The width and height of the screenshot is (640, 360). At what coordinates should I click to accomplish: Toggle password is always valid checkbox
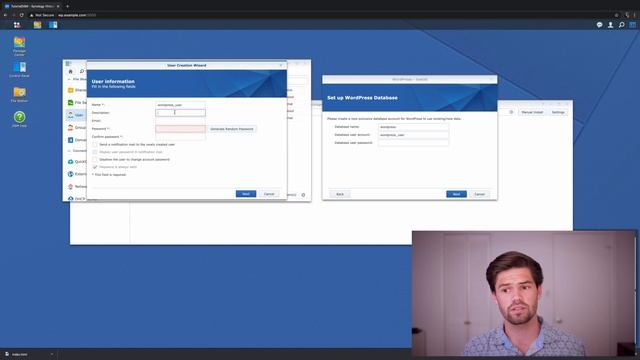95,167
